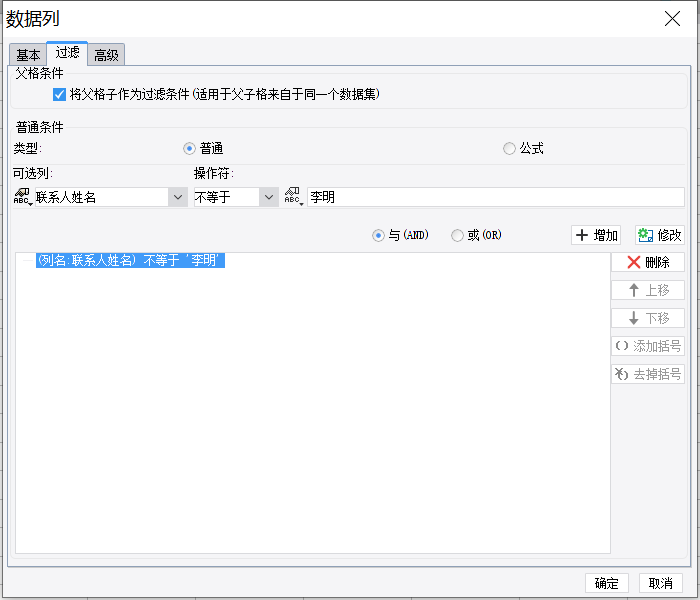Select the 公式 type radio button
700x600 pixels.
pos(509,148)
